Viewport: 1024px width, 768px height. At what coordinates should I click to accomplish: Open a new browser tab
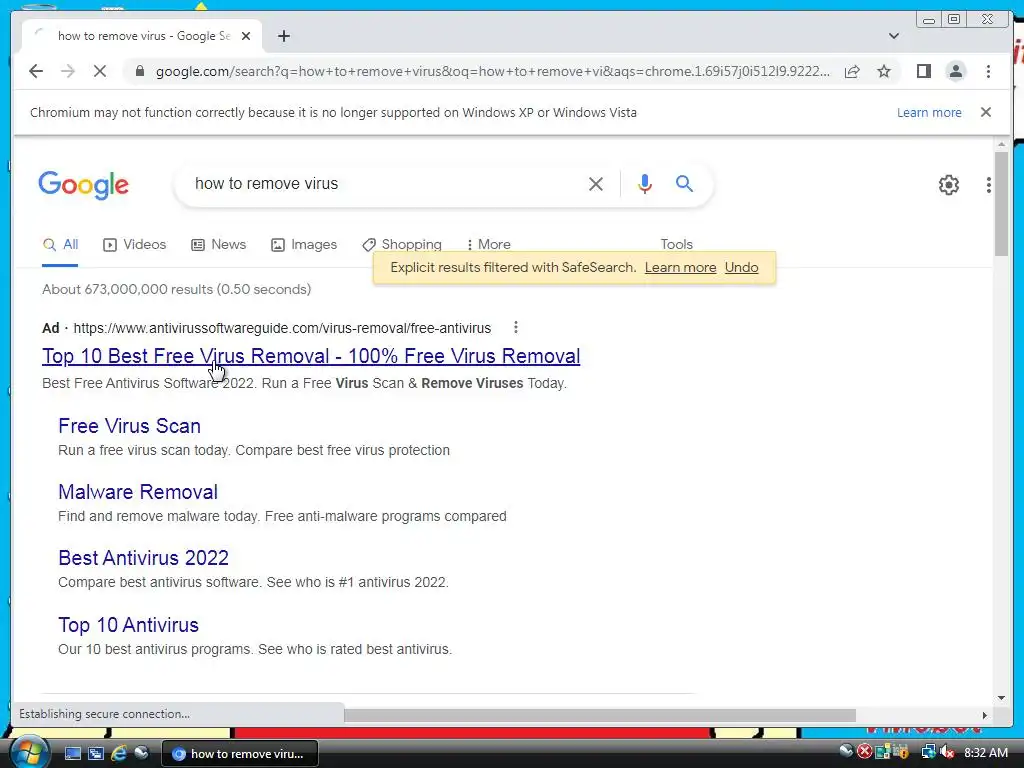[283, 36]
